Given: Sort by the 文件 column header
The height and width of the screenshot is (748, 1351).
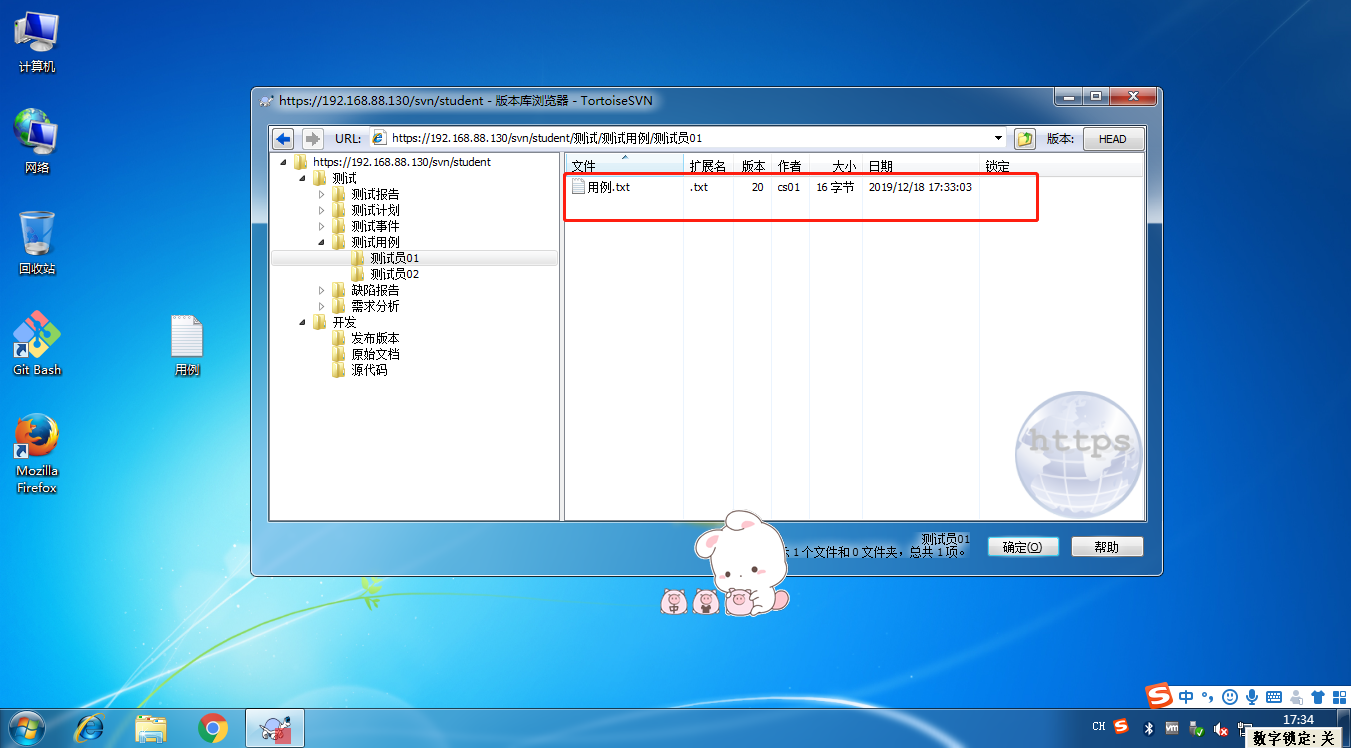Looking at the screenshot, I should pyautogui.click(x=624, y=166).
